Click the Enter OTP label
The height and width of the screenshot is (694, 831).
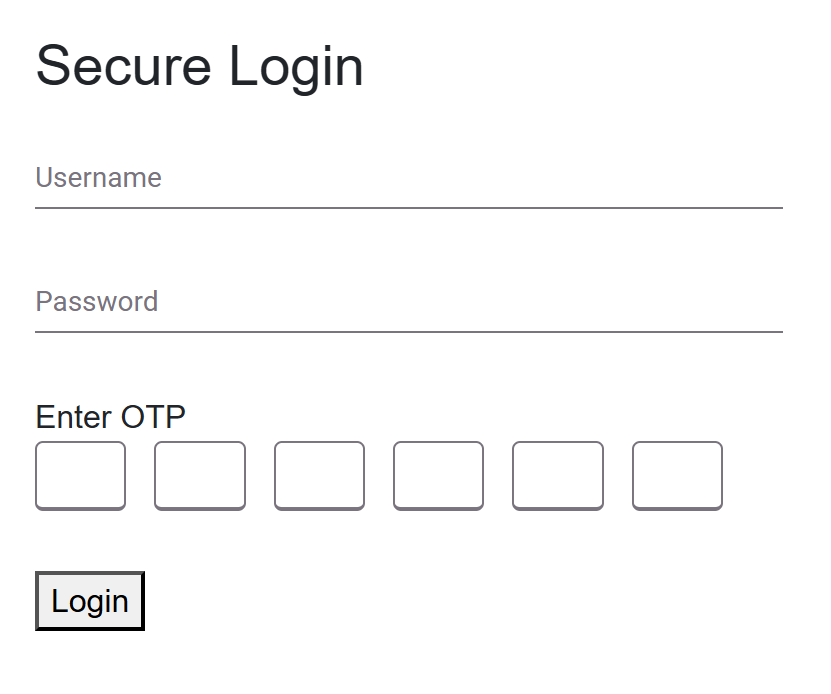(110, 417)
